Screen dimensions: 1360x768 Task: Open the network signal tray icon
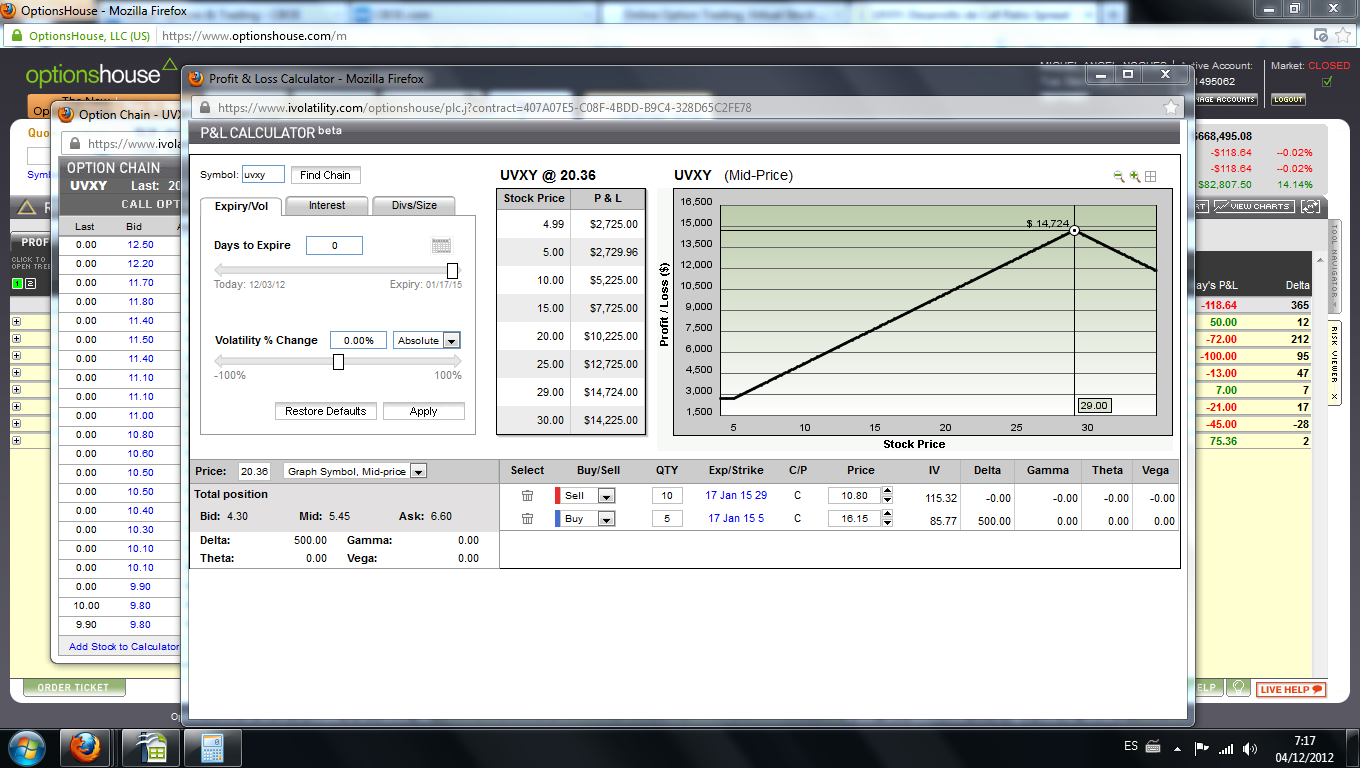pyautogui.click(x=1225, y=748)
